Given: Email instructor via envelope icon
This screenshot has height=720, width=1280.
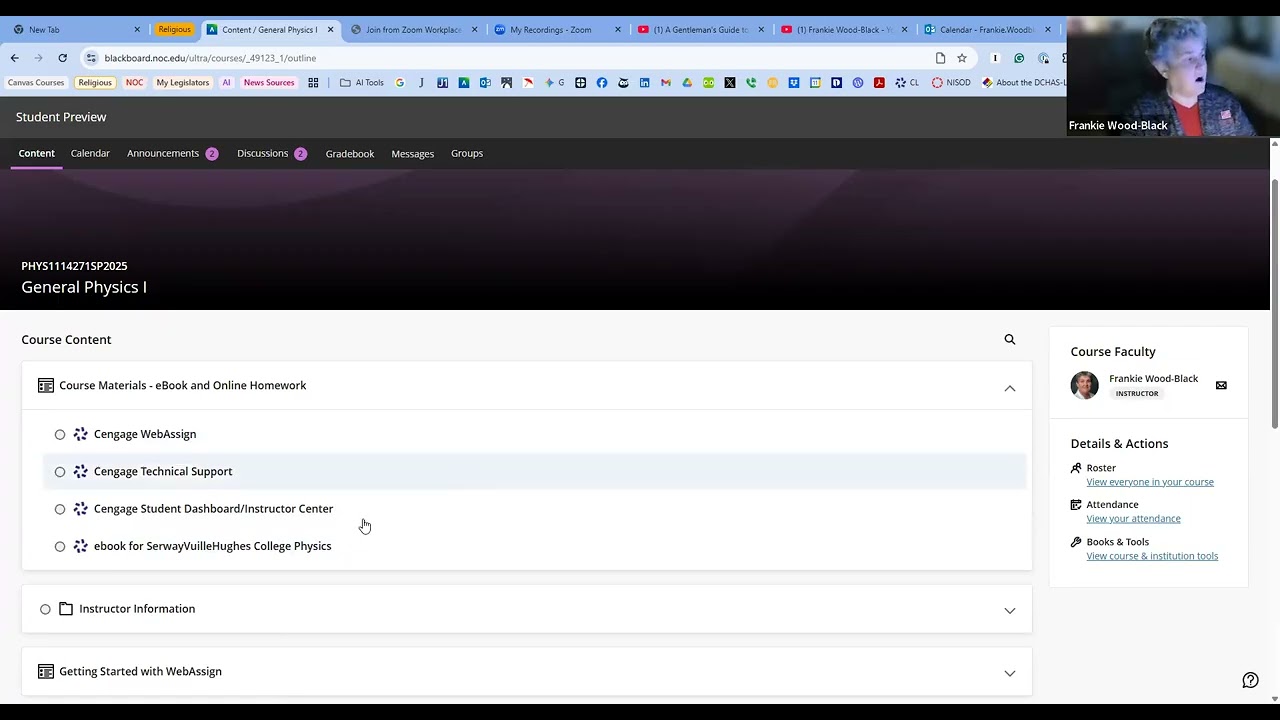Looking at the screenshot, I should [1221, 385].
